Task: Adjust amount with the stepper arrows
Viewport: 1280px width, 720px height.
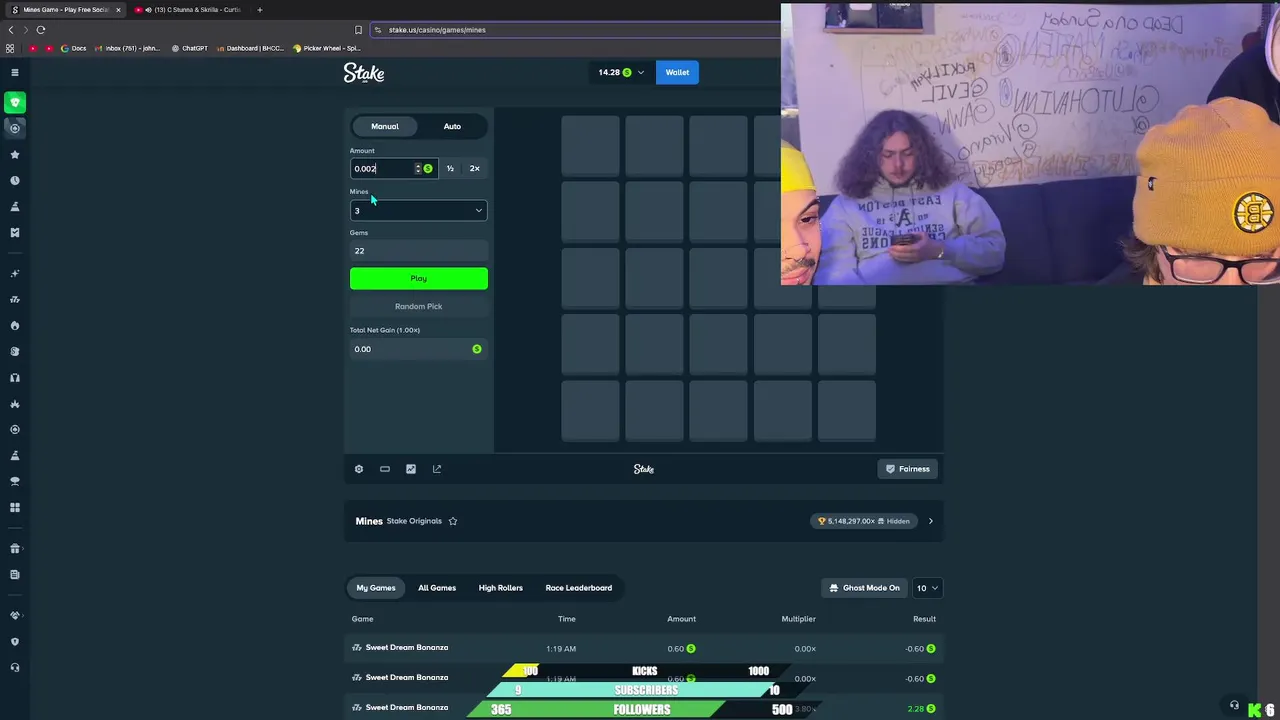Action: point(418,168)
